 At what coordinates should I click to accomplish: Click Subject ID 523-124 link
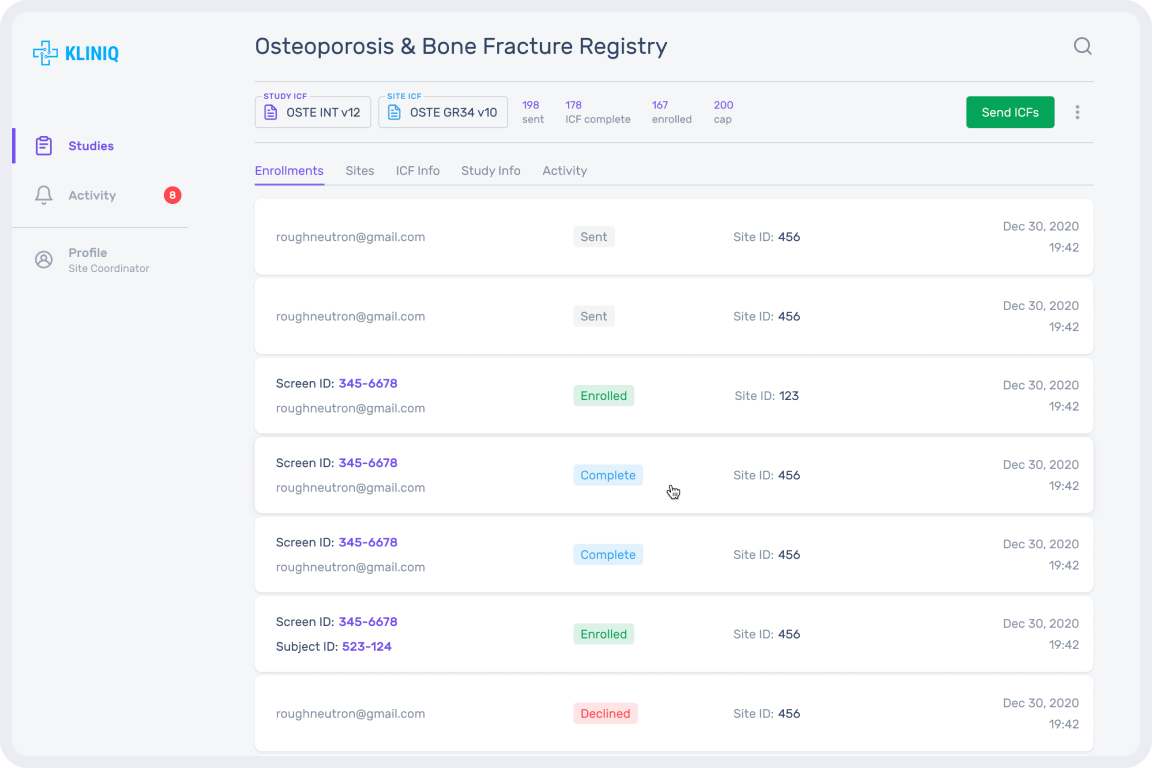point(366,647)
